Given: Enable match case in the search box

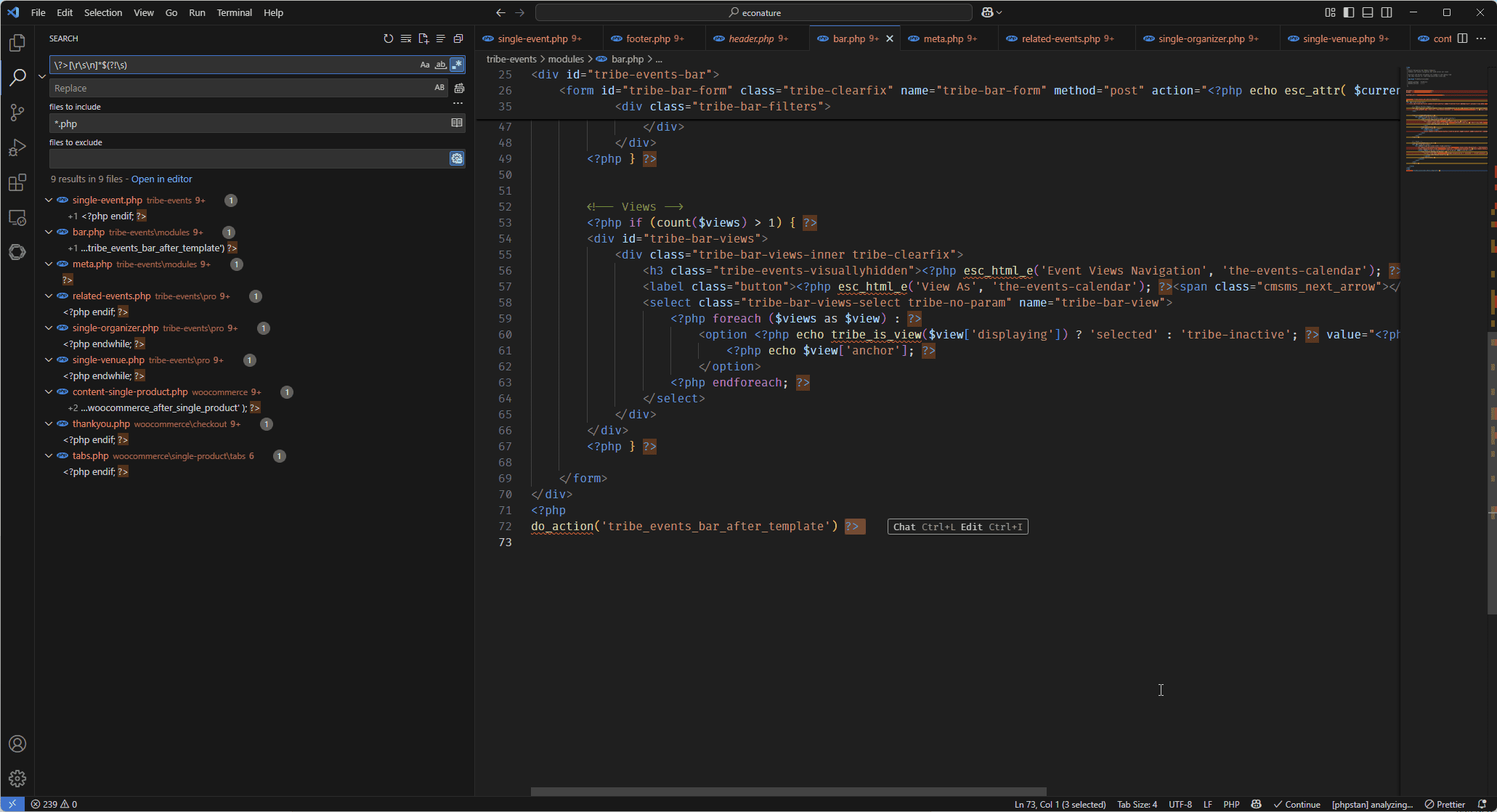Looking at the screenshot, I should 425,65.
